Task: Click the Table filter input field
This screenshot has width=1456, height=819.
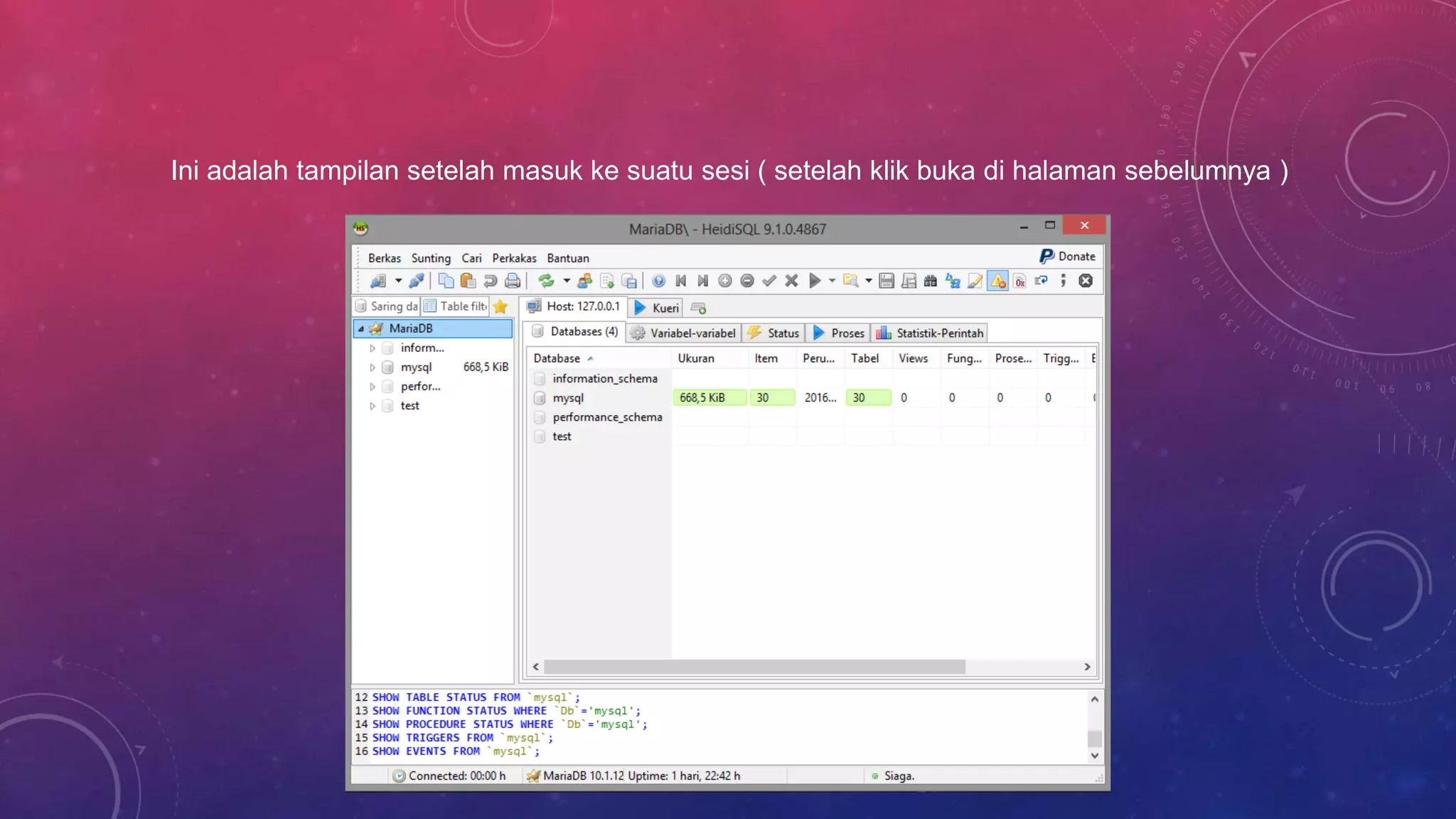Action: 456,306
